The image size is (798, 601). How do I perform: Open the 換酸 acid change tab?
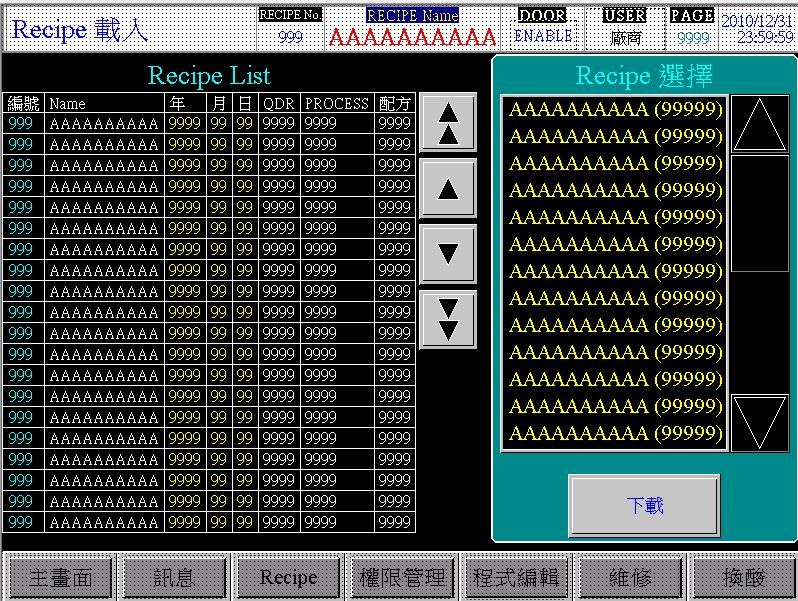coord(744,578)
